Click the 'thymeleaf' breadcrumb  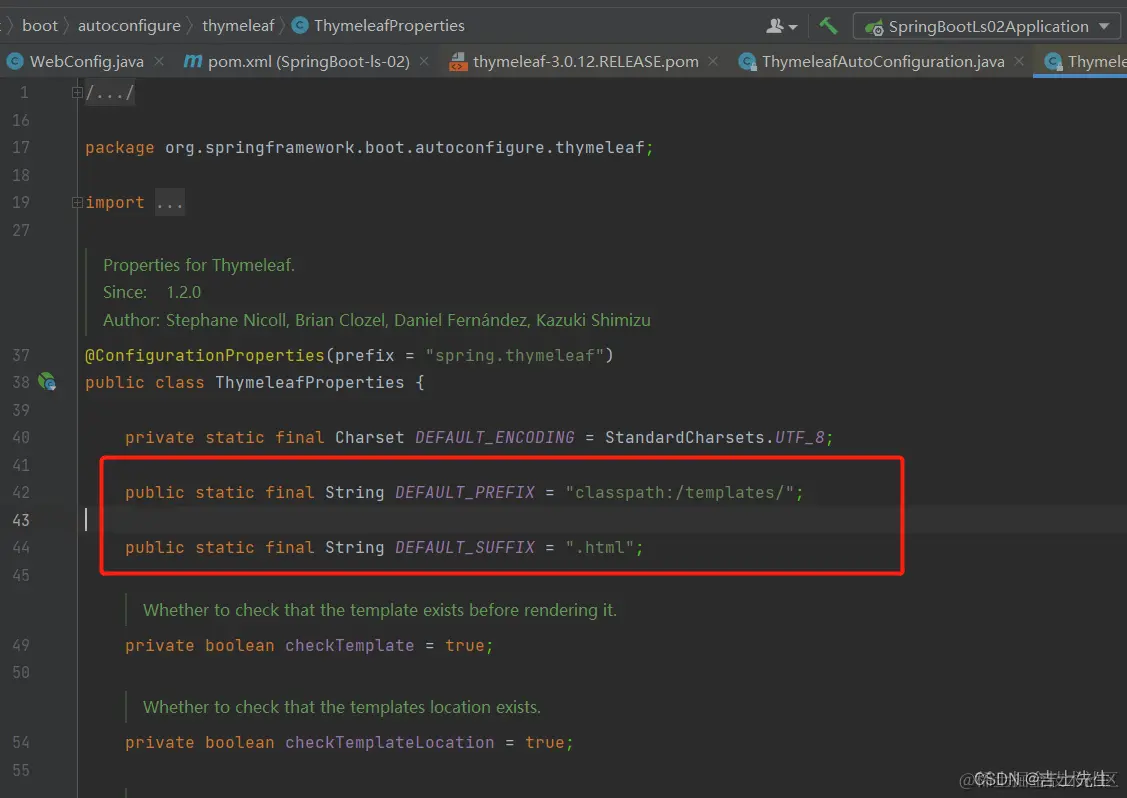[x=238, y=26]
